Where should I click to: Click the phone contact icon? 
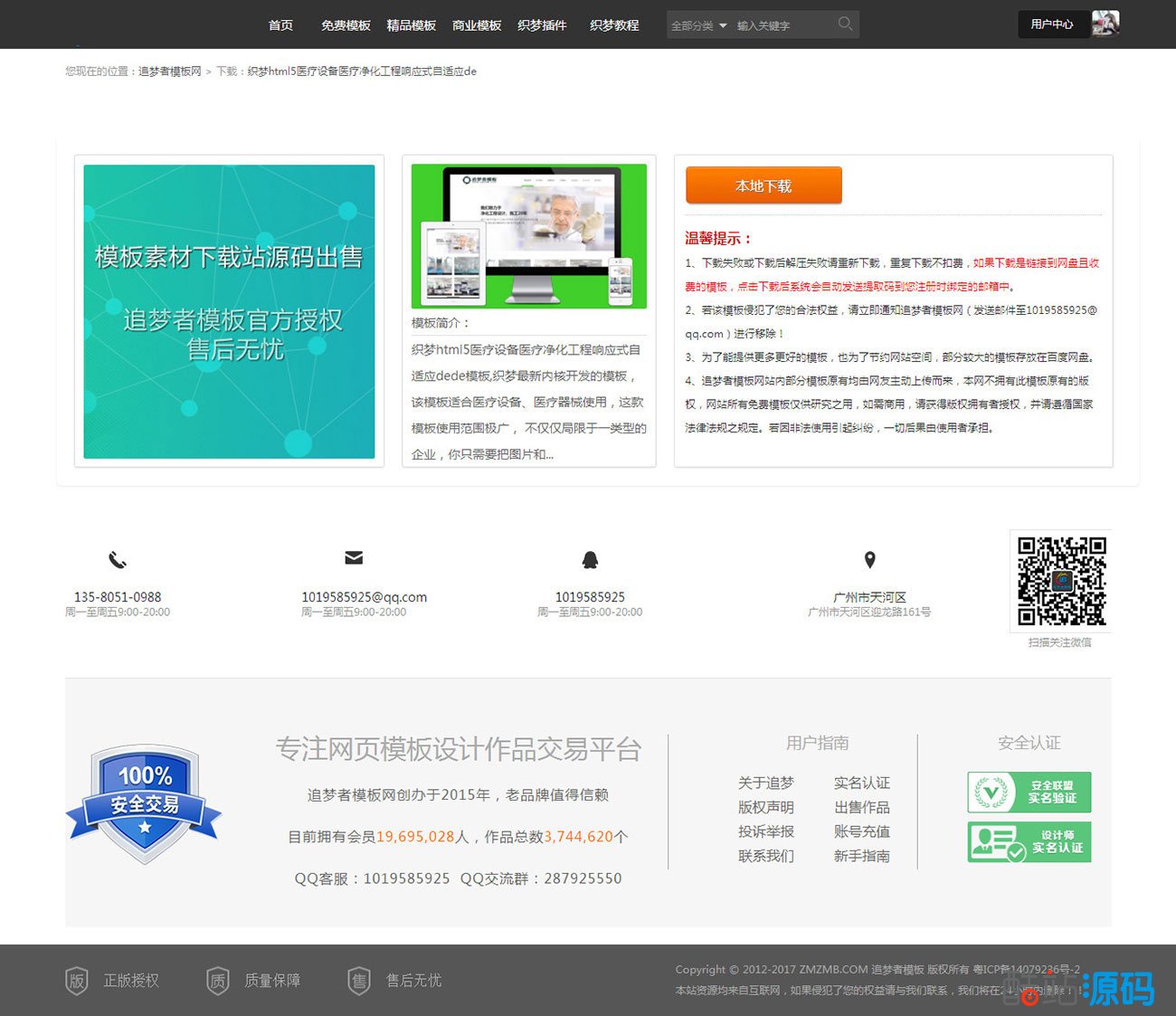[x=118, y=560]
